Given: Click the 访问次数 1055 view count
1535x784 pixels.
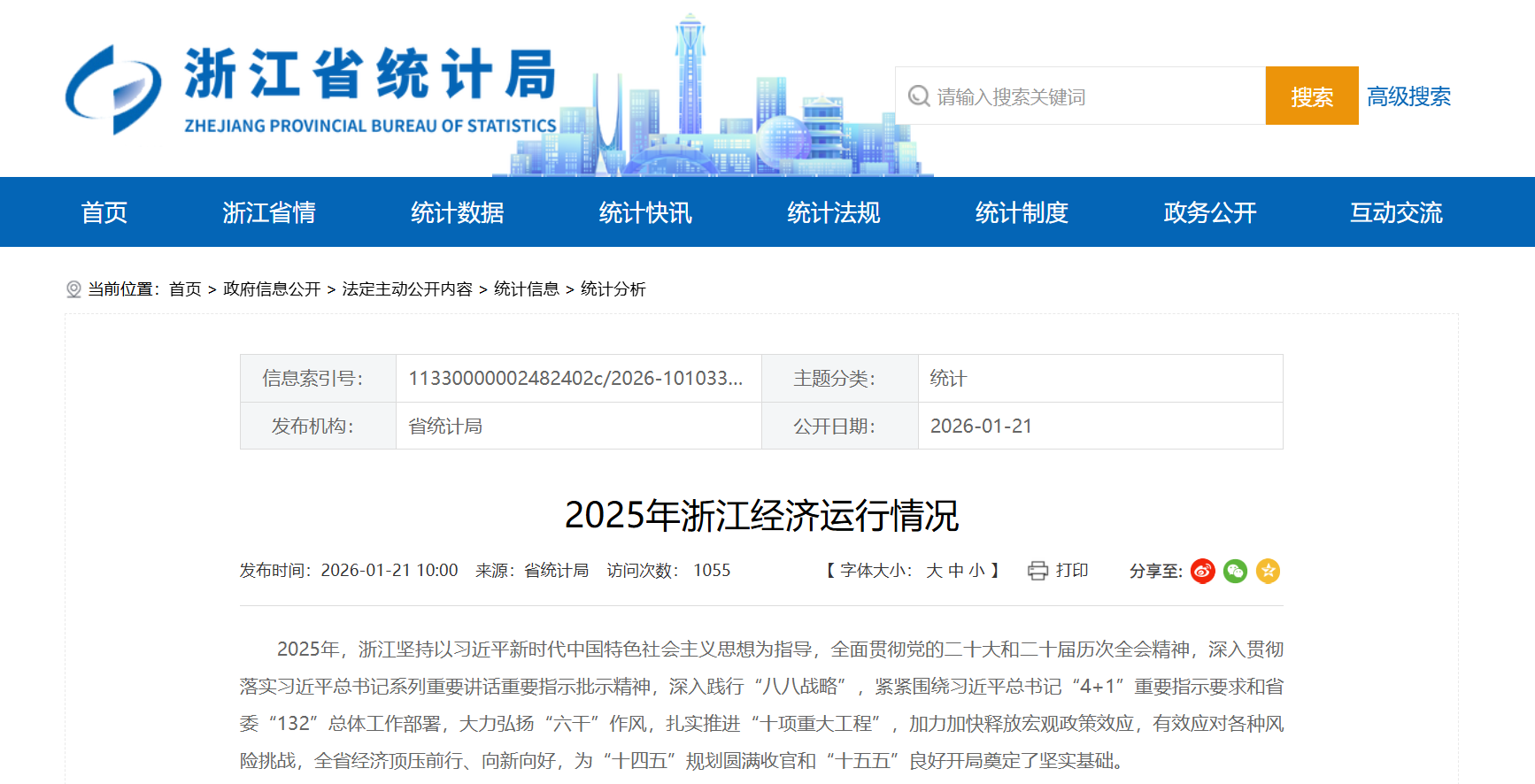Looking at the screenshot, I should pyautogui.click(x=668, y=571).
